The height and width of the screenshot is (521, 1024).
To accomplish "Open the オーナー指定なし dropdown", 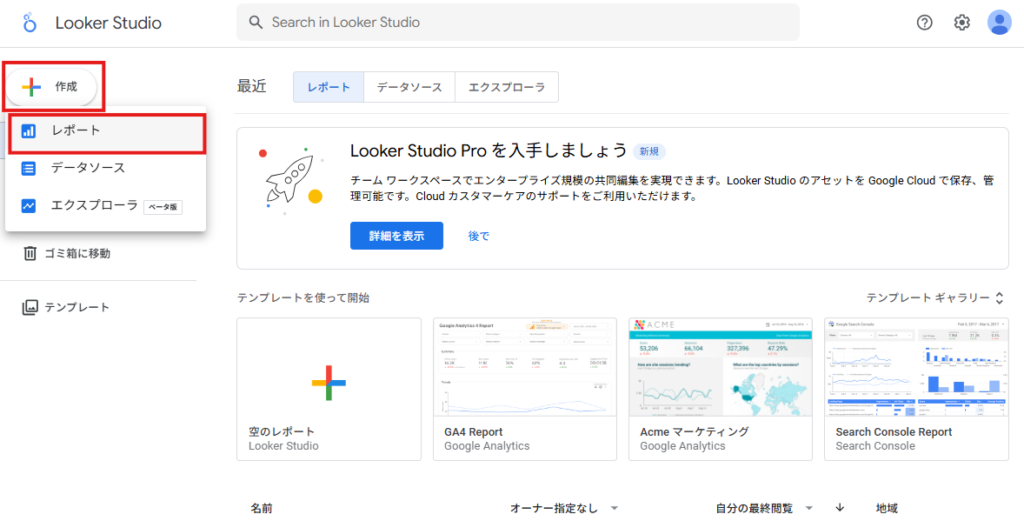I will 564,508.
